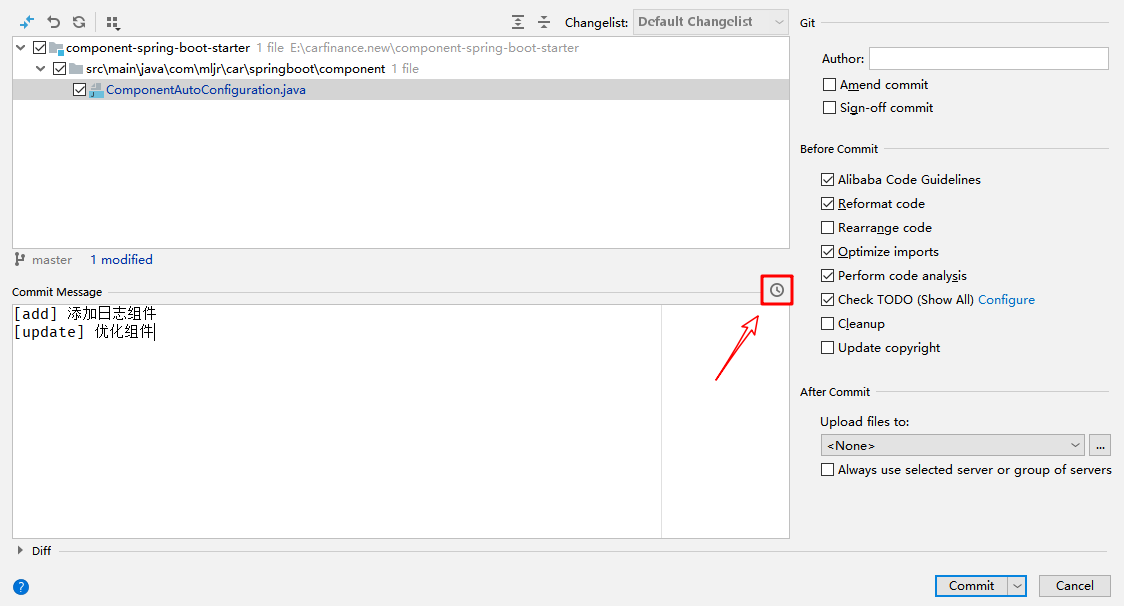Click the Show Diff icon in toolbar
Viewport: 1124px width, 606px height.
click(x=27, y=22)
